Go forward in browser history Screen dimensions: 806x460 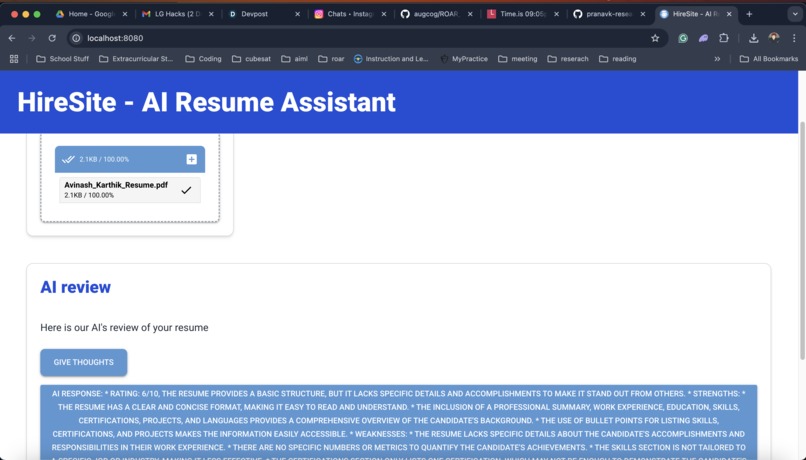point(32,38)
